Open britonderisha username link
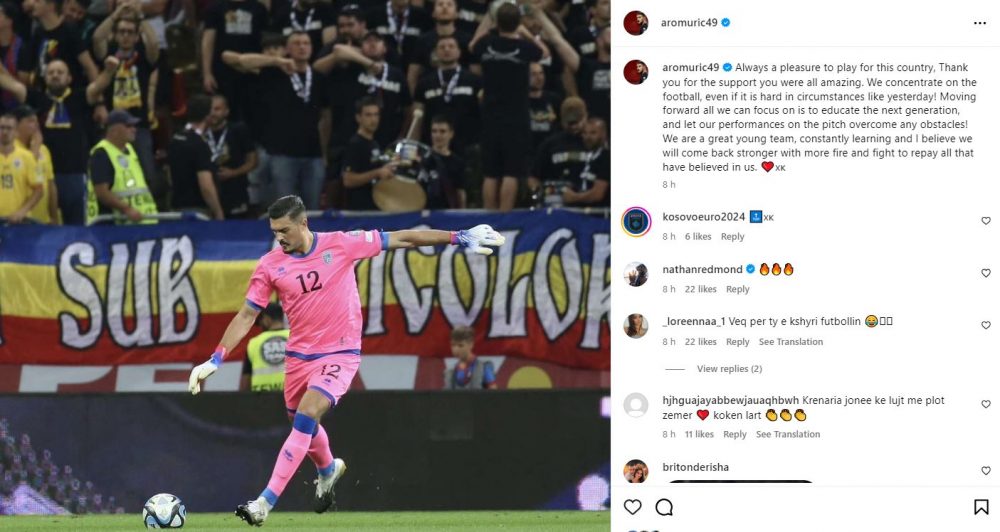The image size is (1000, 532). click(x=696, y=467)
